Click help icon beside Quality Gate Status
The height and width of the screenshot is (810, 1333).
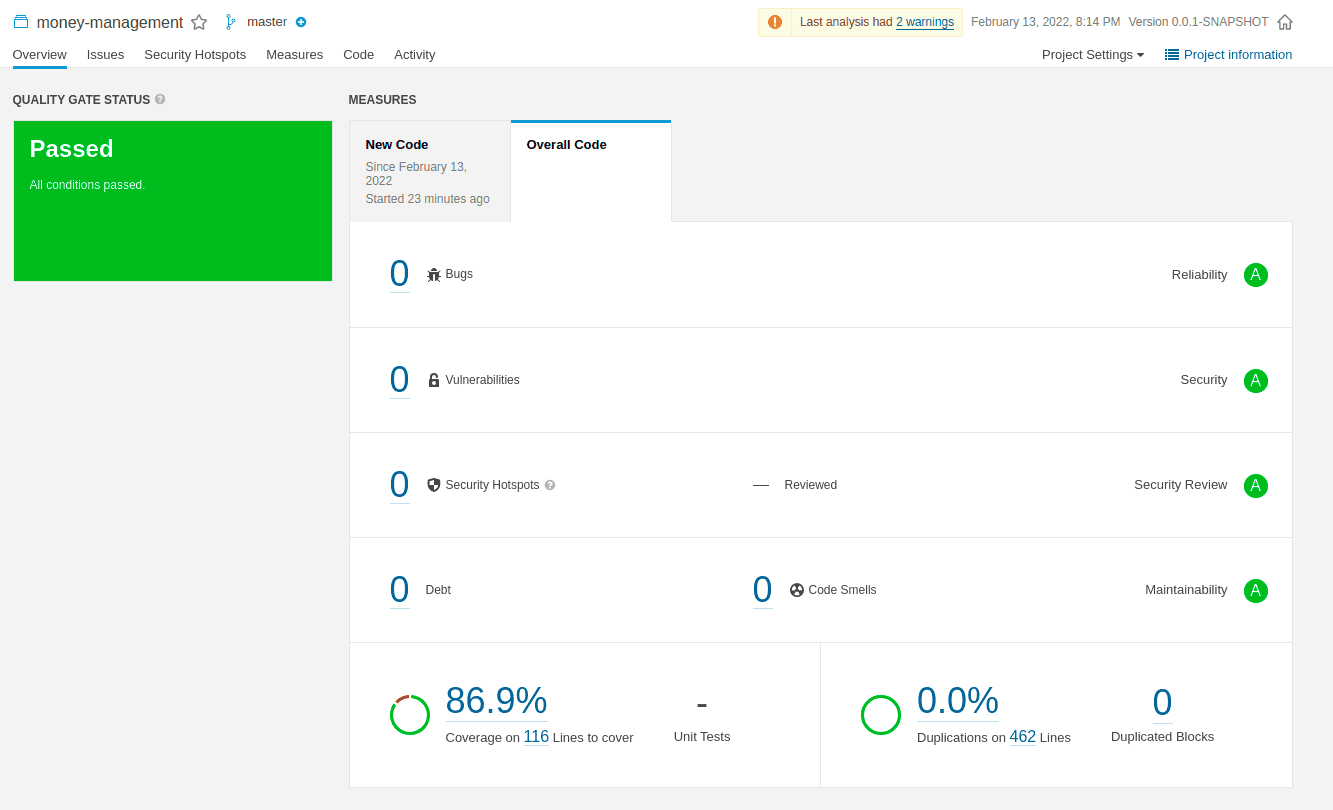(x=160, y=100)
